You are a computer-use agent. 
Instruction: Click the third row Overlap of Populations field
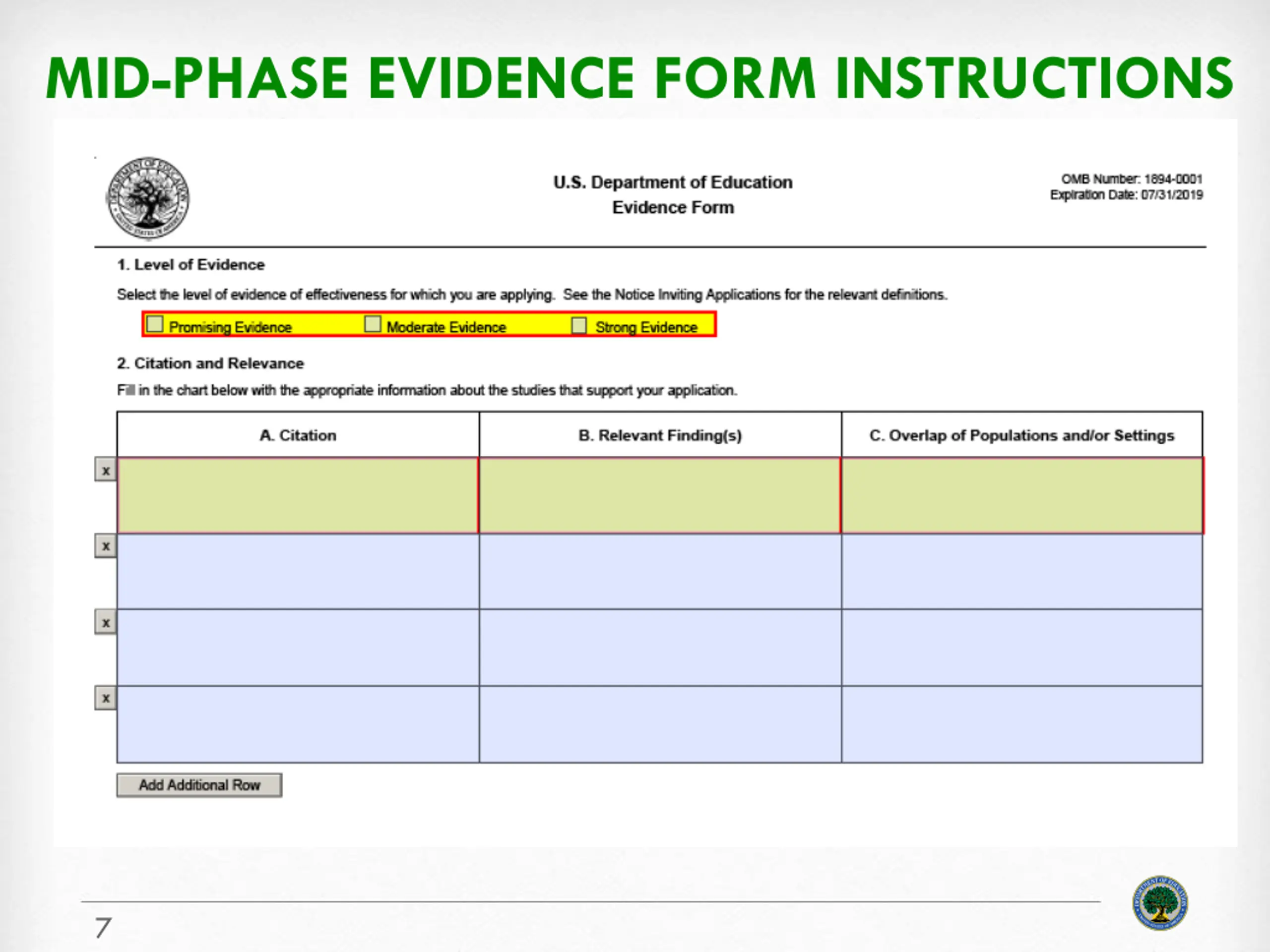1022,647
